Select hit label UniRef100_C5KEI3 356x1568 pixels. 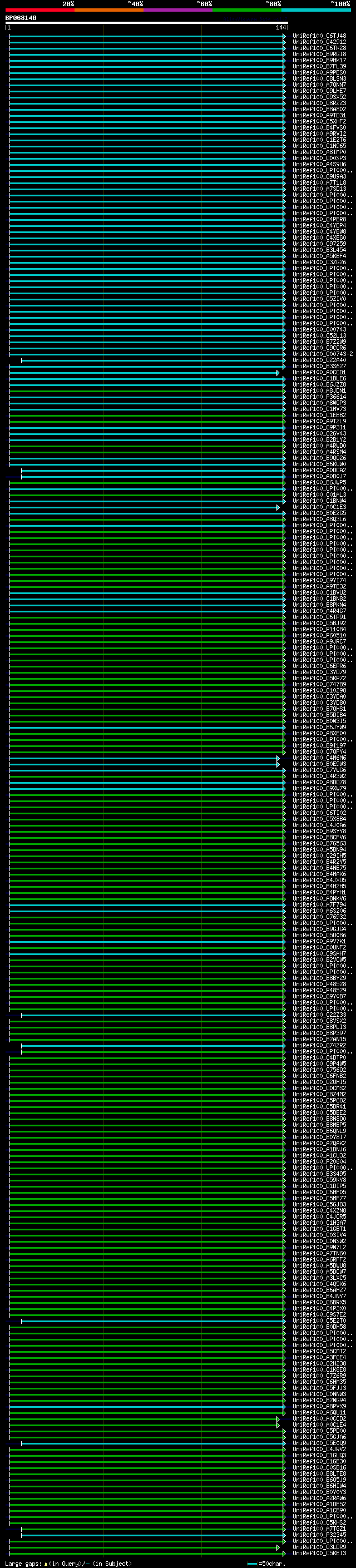[319, 1553]
